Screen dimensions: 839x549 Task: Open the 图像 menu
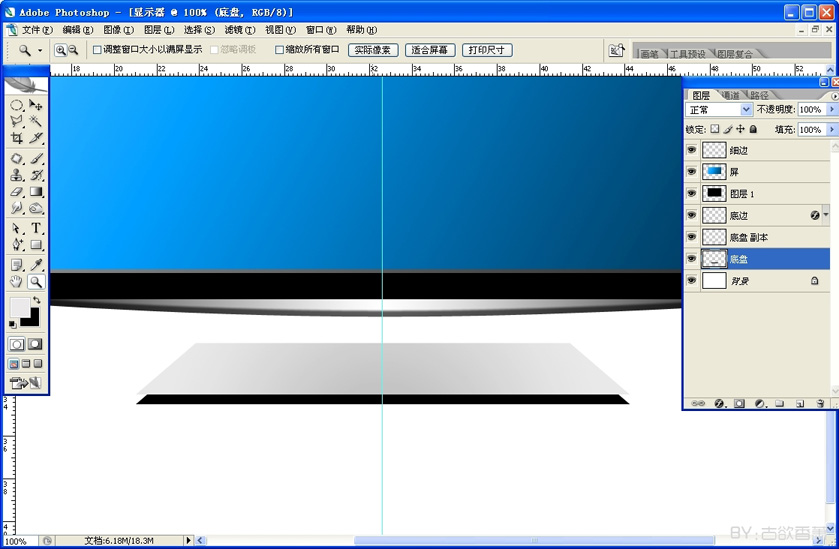pyautogui.click(x=118, y=30)
